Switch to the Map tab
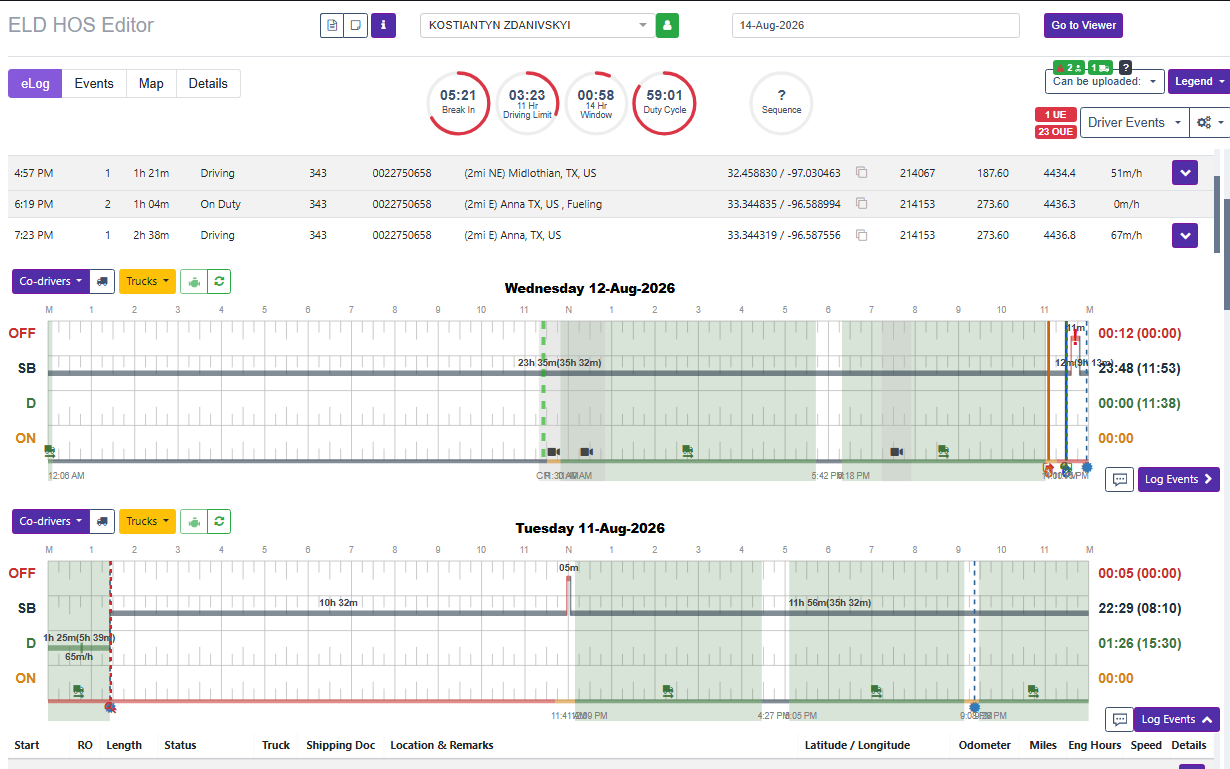Image resolution: width=1230 pixels, height=769 pixels. (x=151, y=83)
